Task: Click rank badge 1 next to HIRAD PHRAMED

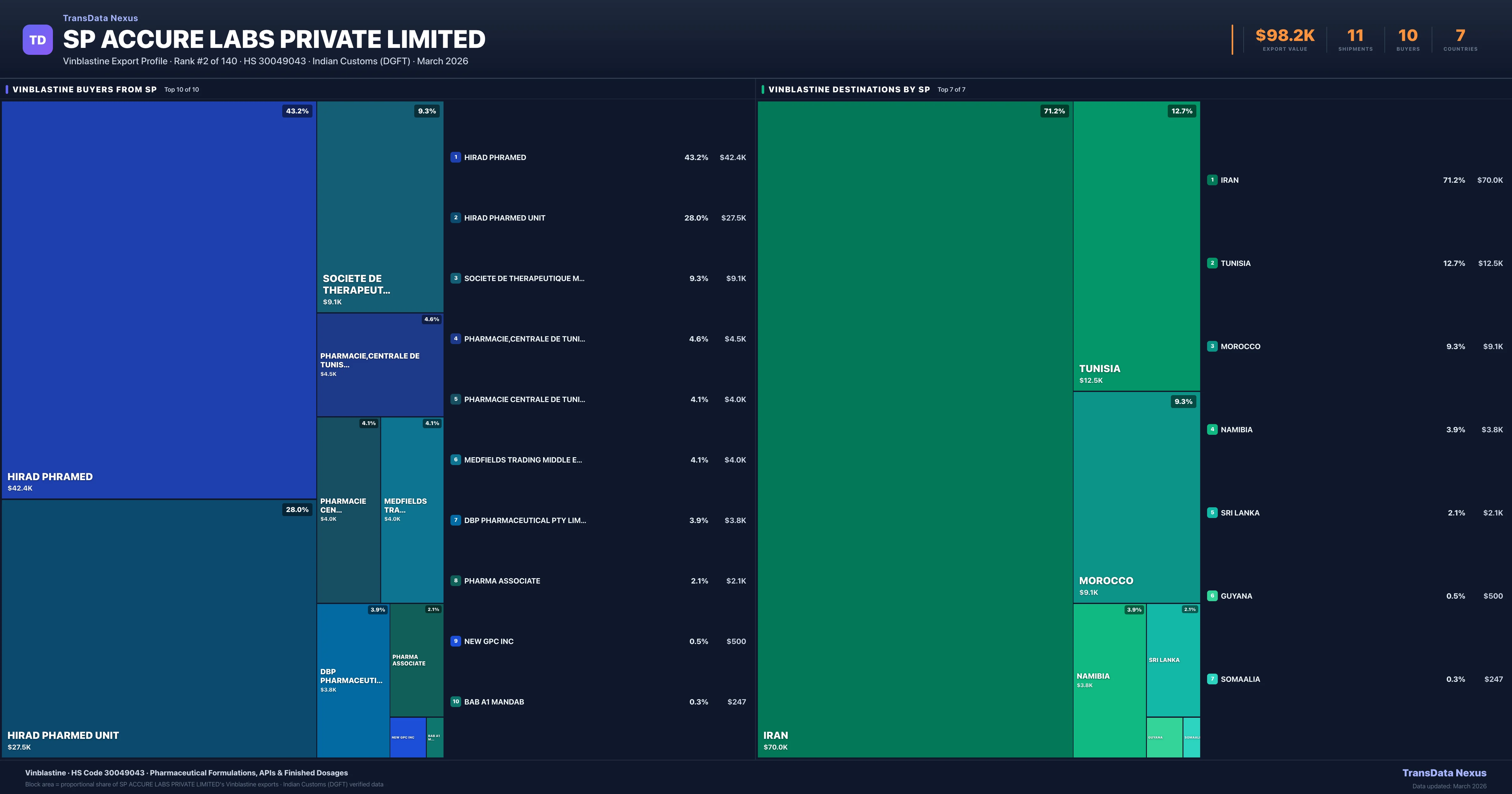Action: click(x=455, y=158)
